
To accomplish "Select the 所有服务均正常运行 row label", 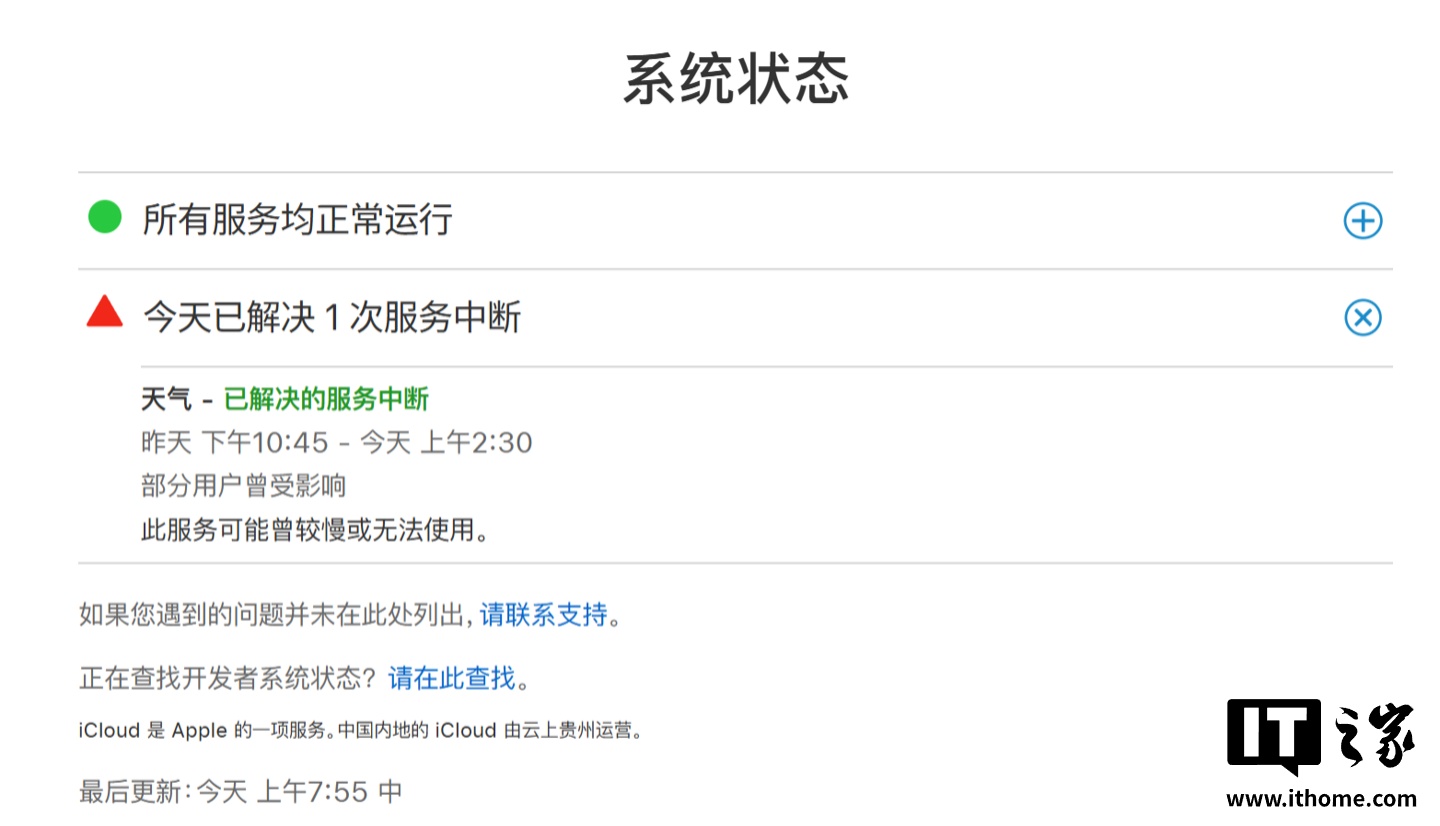I will point(297,219).
